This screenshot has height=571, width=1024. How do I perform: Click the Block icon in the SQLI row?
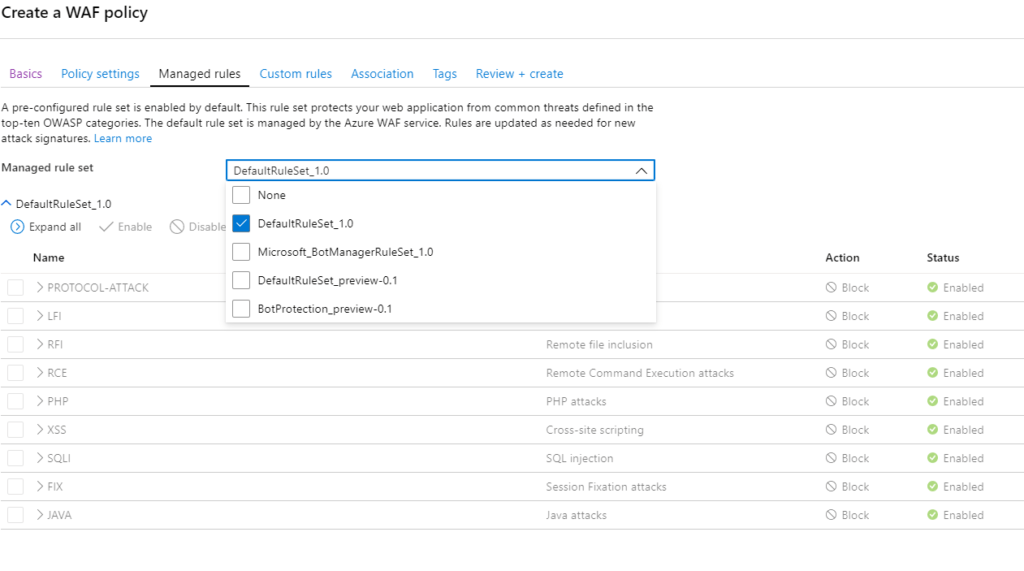pos(831,458)
